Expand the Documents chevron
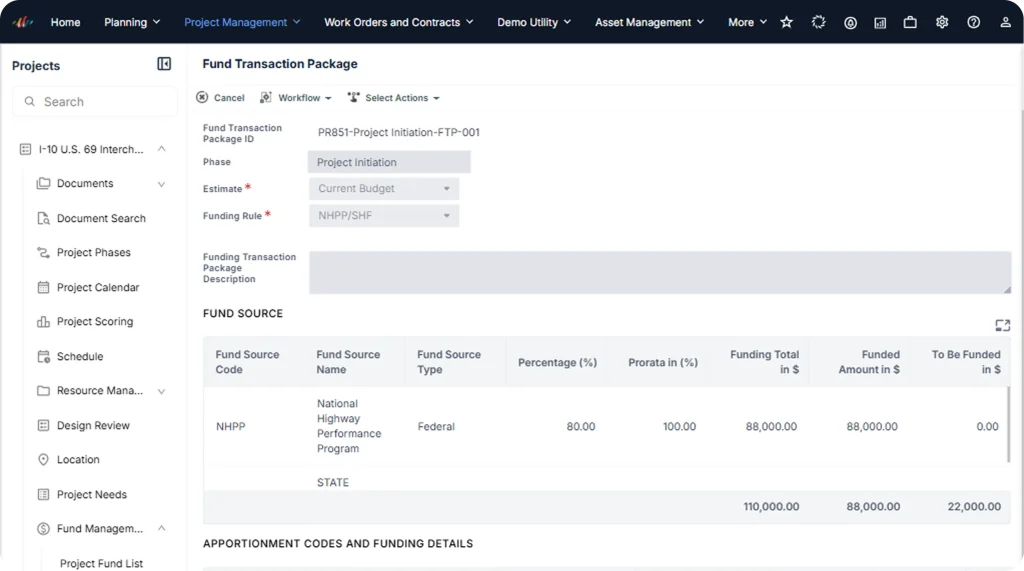Viewport: 1024px width, 571px height. click(161, 184)
